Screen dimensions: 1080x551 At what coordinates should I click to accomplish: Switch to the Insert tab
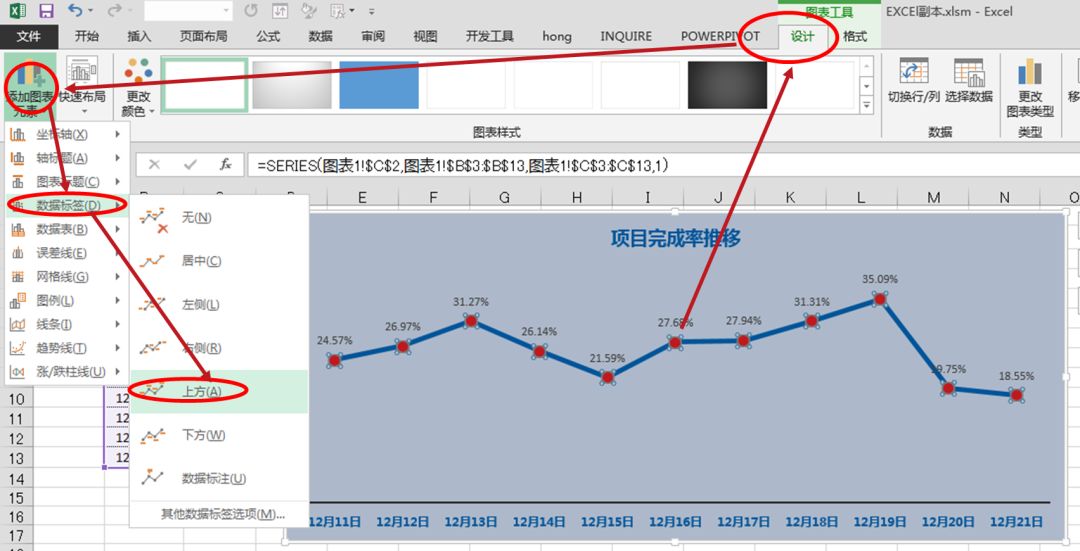tap(140, 37)
